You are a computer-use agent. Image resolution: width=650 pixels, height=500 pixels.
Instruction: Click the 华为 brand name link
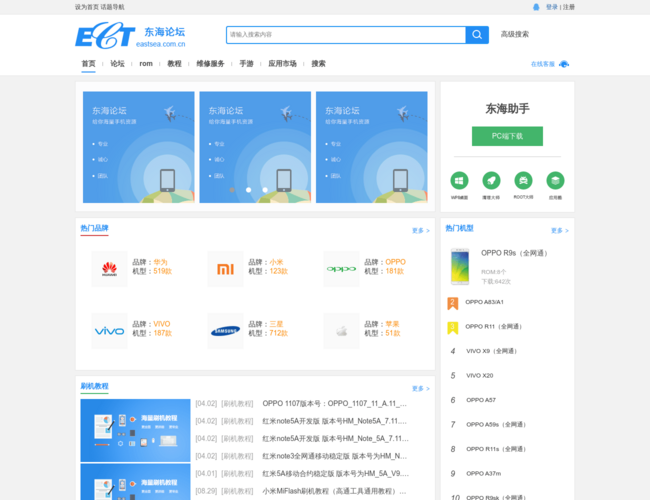(160, 262)
